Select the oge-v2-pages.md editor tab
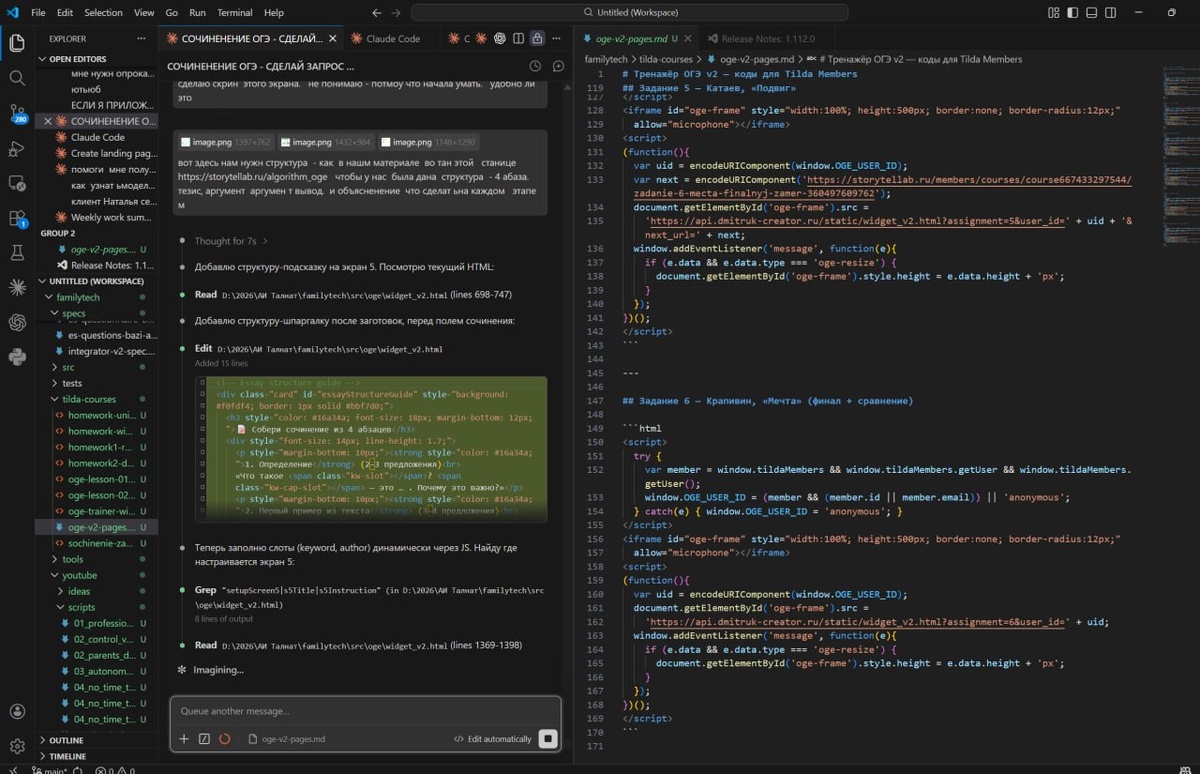Viewport: 1200px width, 774px height. tap(630, 38)
